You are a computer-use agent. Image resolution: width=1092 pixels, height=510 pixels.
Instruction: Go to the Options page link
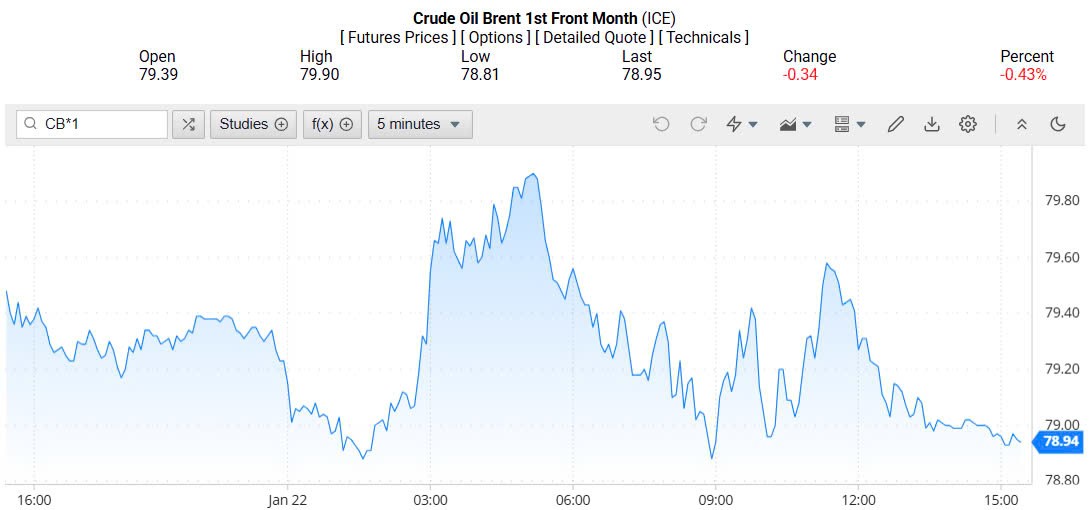(496, 37)
